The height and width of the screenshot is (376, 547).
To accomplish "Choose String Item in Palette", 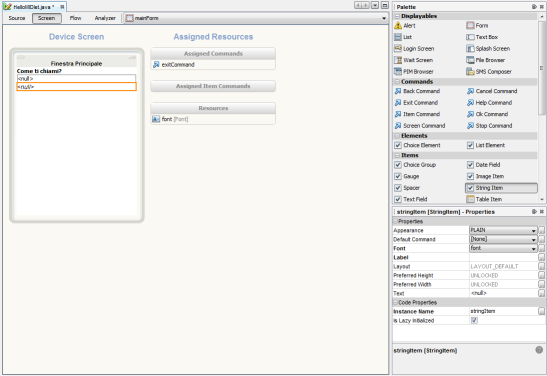I will click(x=501, y=188).
